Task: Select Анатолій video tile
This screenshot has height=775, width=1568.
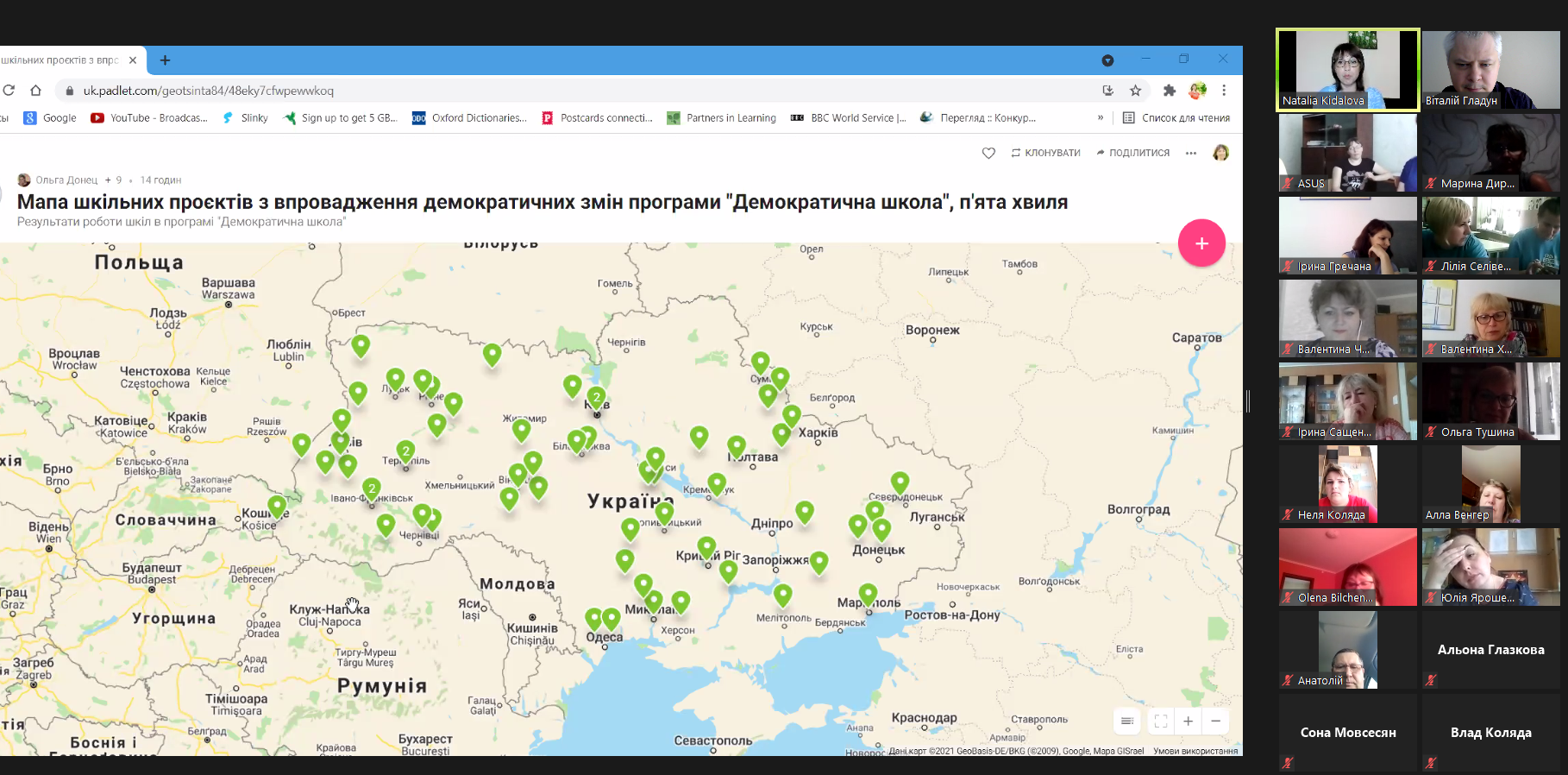Action: pos(1348,650)
